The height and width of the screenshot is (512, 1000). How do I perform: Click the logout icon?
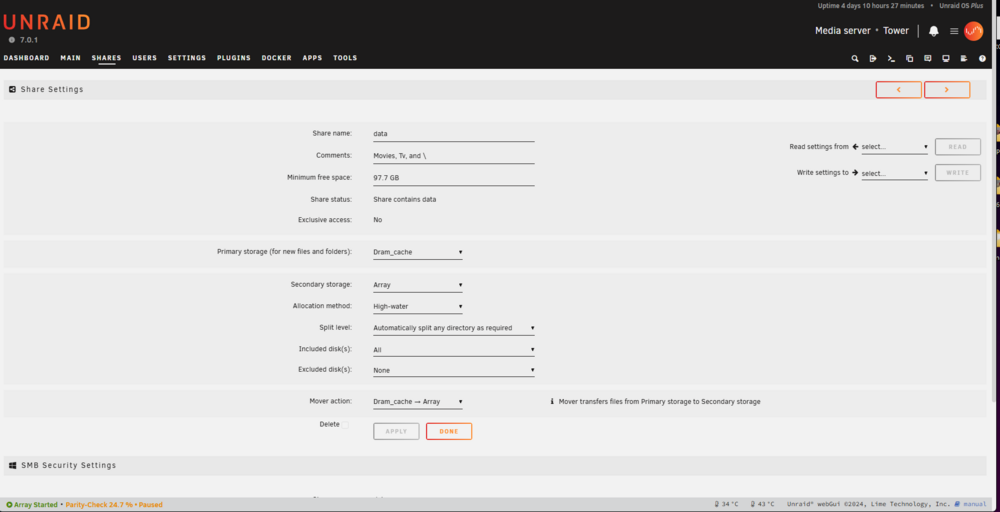point(872,58)
